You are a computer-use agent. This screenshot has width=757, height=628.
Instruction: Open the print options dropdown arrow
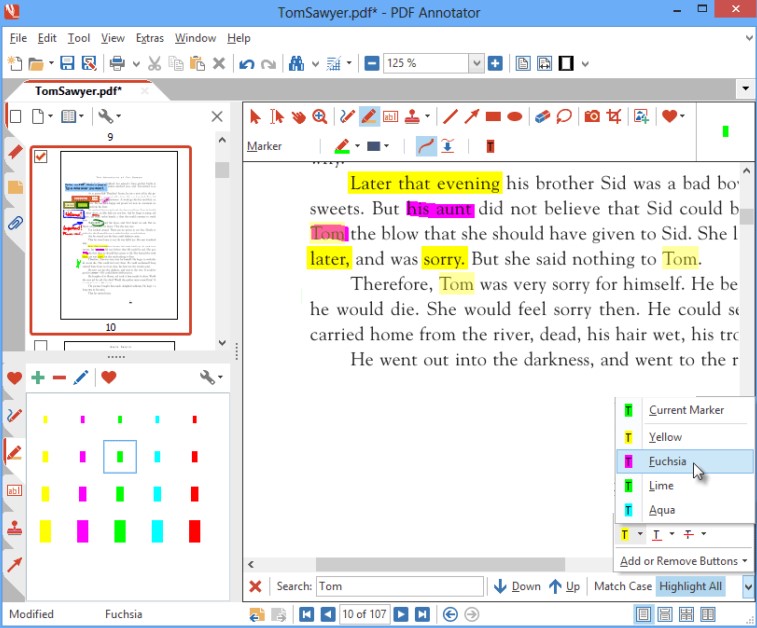click(x=136, y=63)
